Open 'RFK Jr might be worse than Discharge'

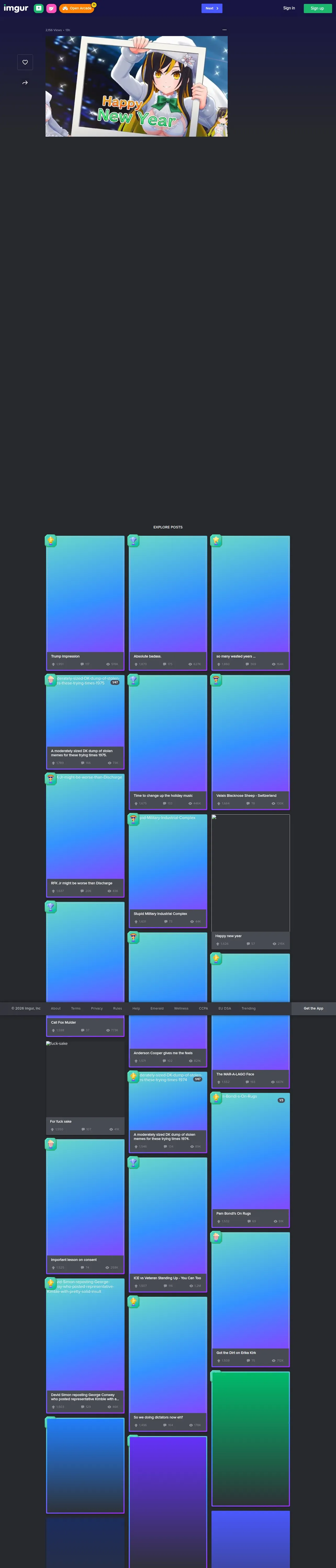[85, 835]
